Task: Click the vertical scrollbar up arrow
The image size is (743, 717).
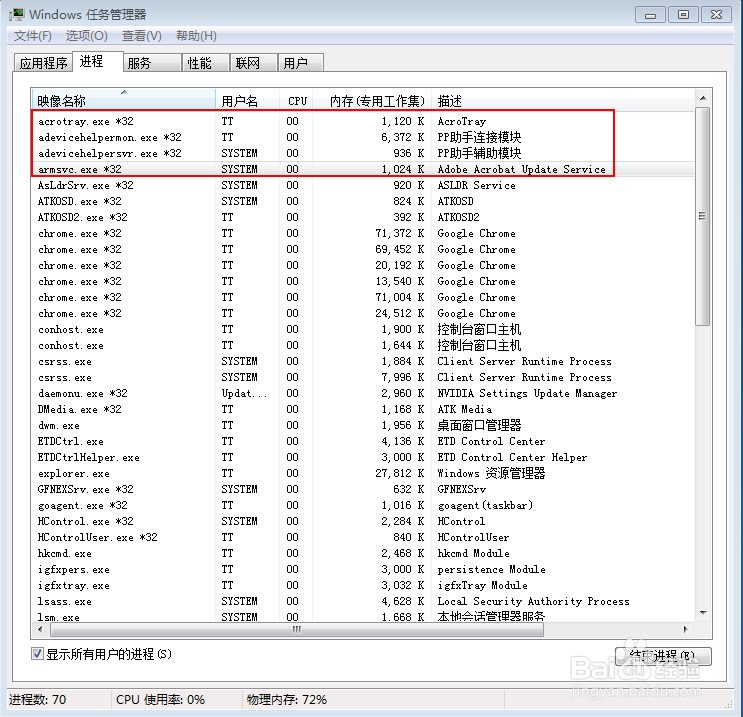Action: click(703, 98)
